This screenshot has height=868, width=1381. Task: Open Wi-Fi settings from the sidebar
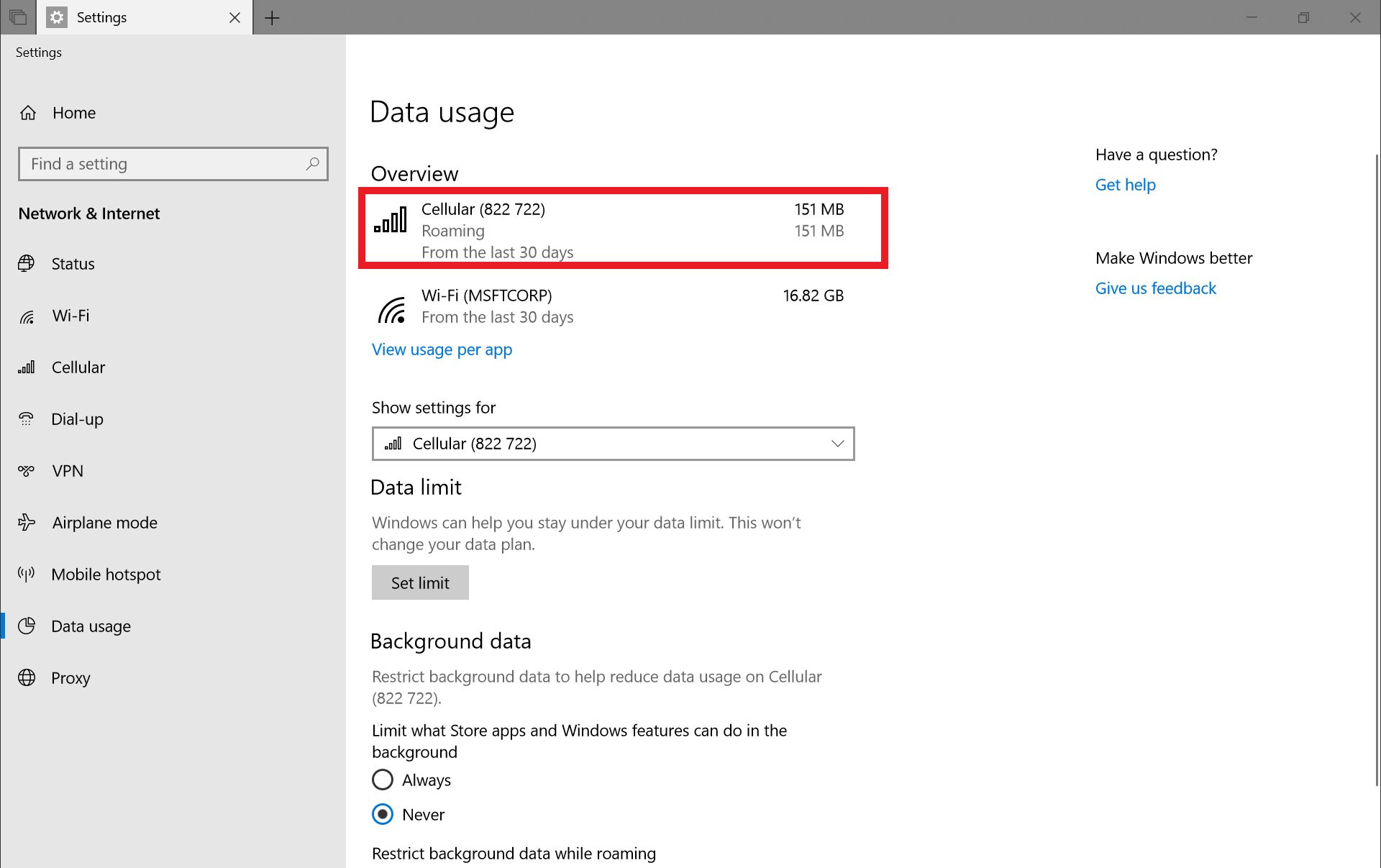27,316
